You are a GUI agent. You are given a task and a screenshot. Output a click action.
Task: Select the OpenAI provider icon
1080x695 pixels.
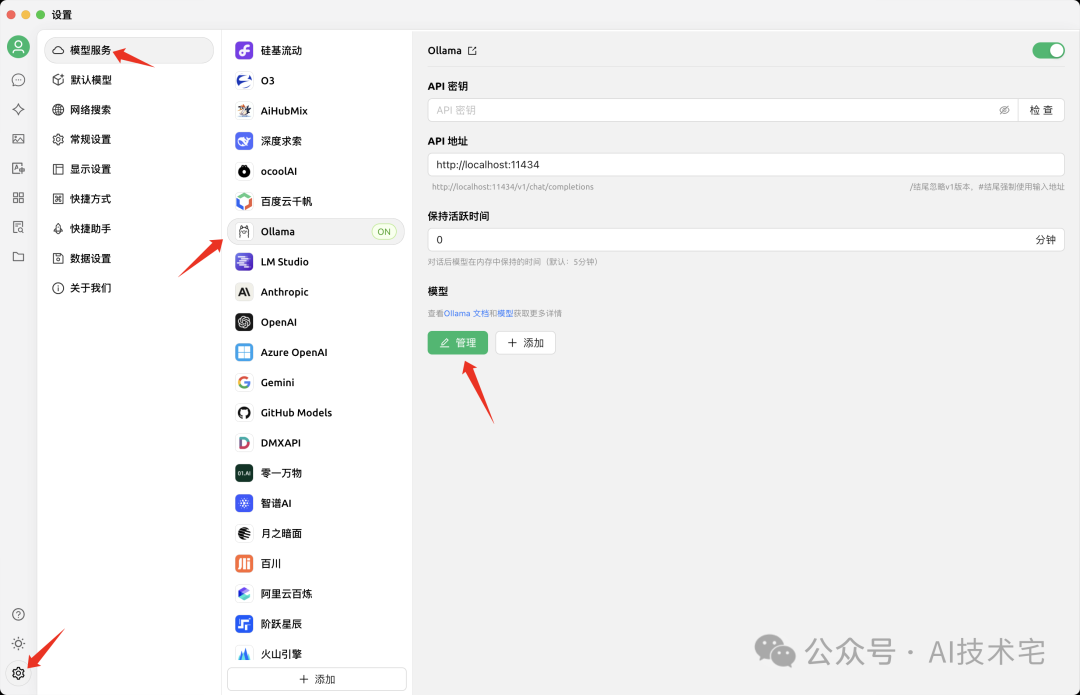pyautogui.click(x=244, y=322)
